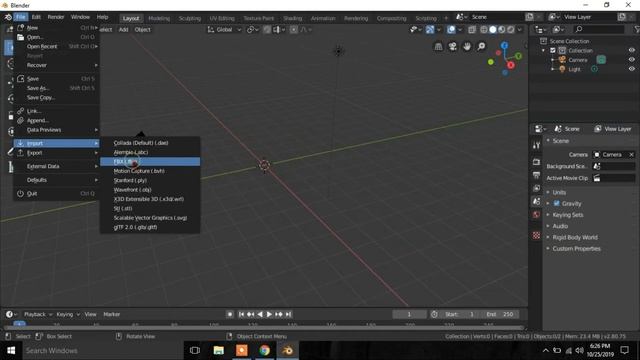Screen dimensions: 640x360
Task: Open the timeline Marker menu
Action: [111, 314]
